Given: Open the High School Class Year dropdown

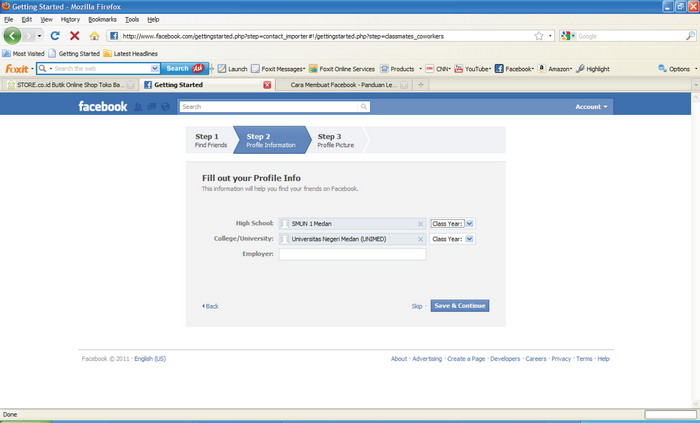Looking at the screenshot, I should click(452, 224).
